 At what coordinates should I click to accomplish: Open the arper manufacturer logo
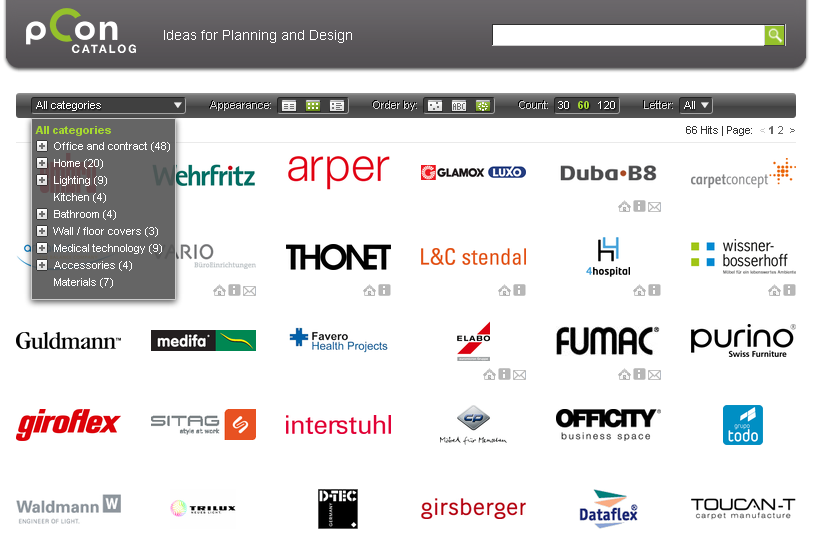(x=338, y=170)
